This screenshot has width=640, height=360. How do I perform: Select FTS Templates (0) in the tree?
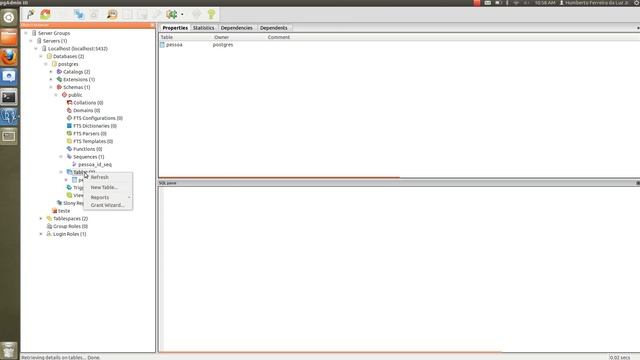coord(93,141)
